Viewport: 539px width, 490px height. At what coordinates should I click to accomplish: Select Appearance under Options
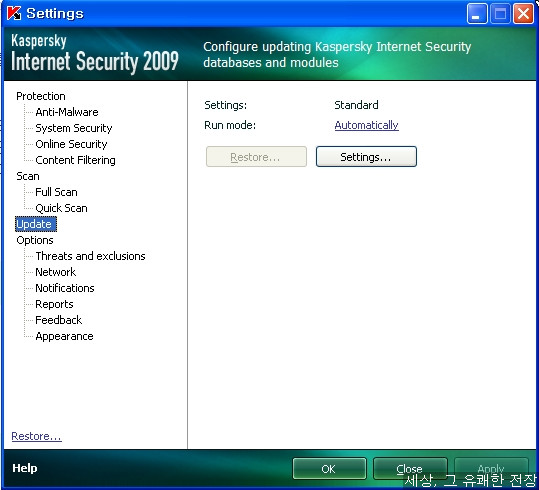pyautogui.click(x=64, y=336)
